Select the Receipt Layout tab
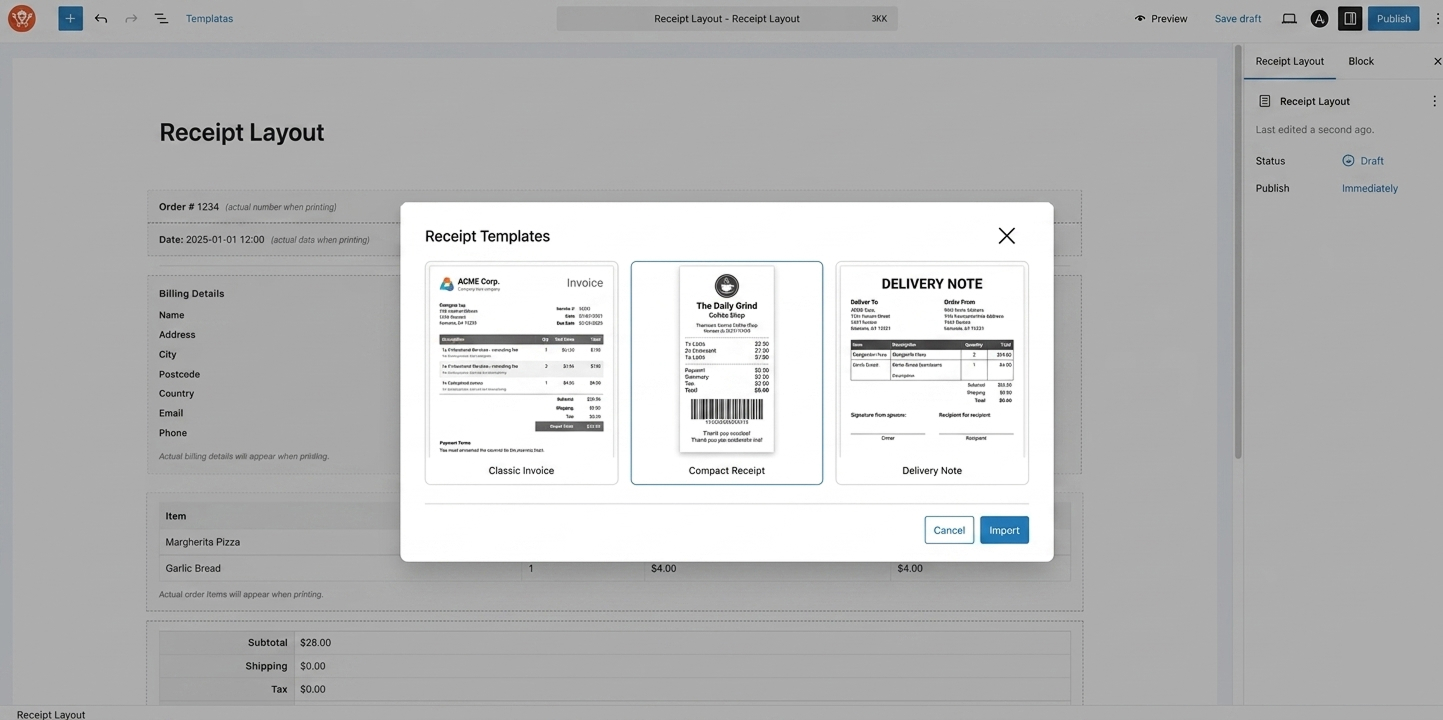The height and width of the screenshot is (720, 1443). point(1290,60)
